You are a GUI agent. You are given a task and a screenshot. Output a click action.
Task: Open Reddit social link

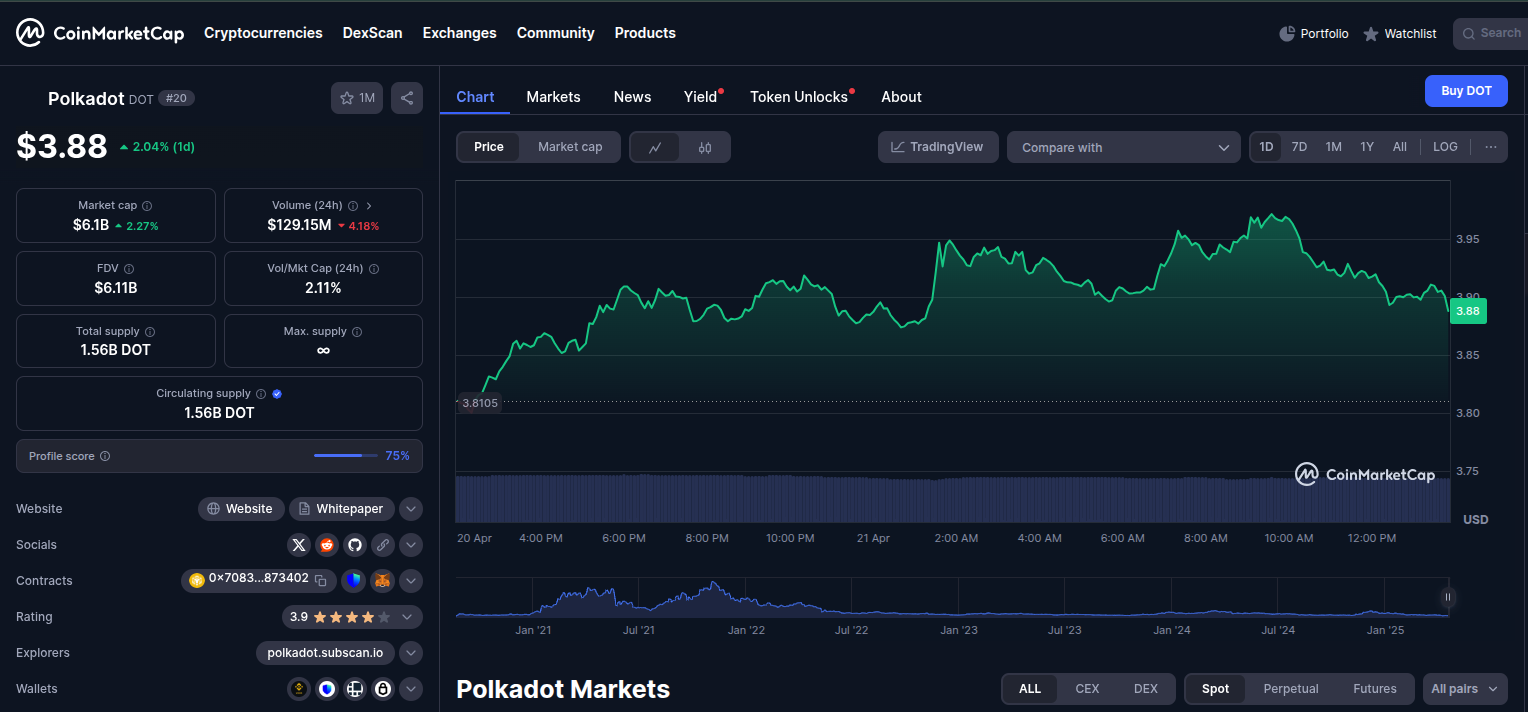tap(326, 545)
